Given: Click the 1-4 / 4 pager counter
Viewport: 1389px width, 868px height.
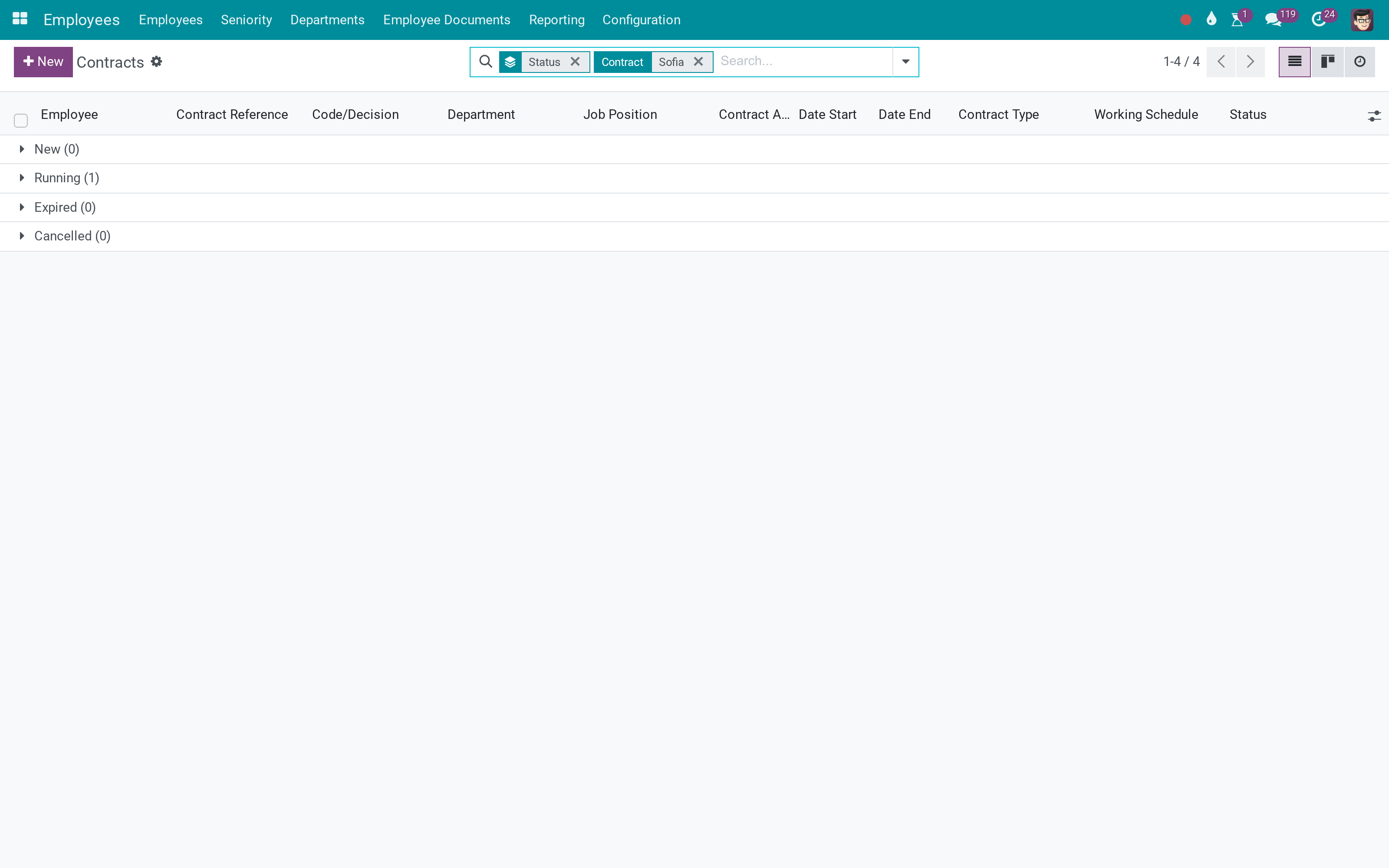Looking at the screenshot, I should 1181,62.
